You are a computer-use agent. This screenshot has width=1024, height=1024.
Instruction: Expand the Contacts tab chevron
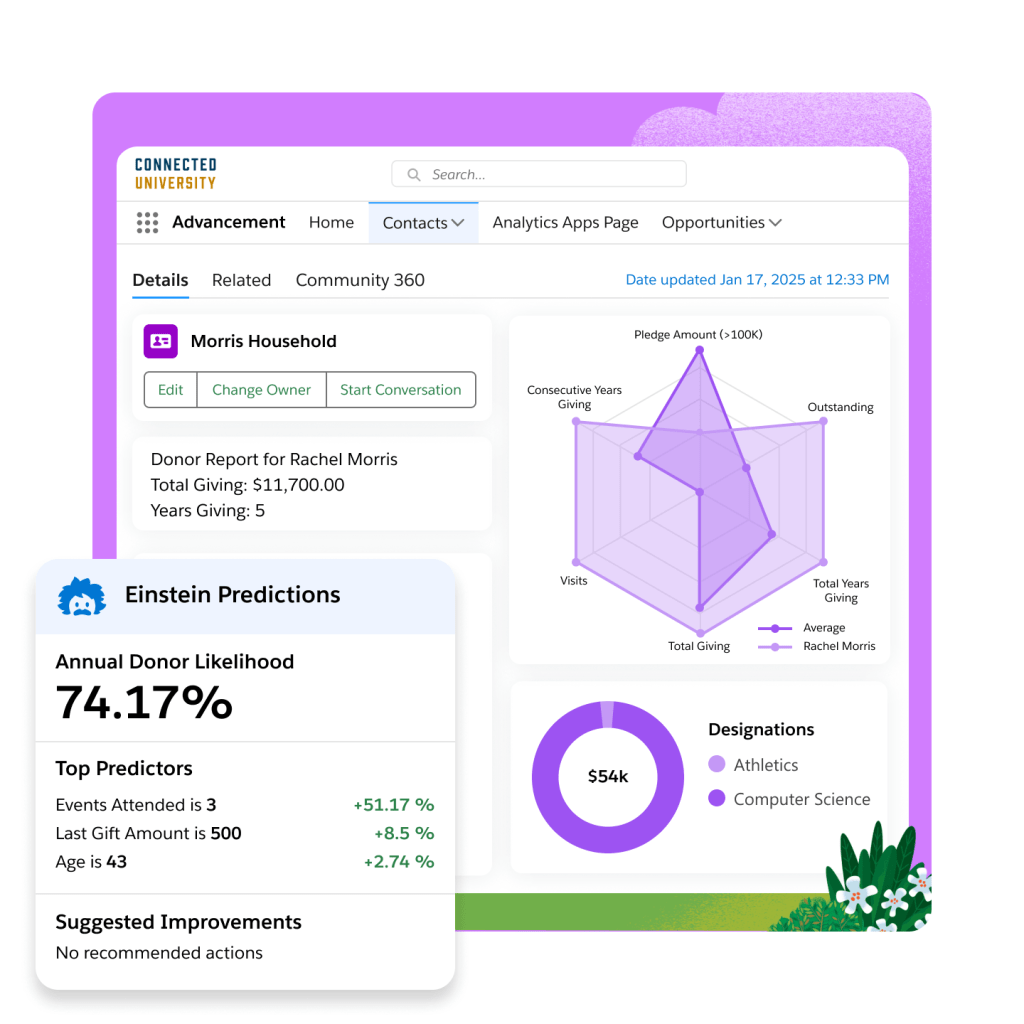[458, 223]
